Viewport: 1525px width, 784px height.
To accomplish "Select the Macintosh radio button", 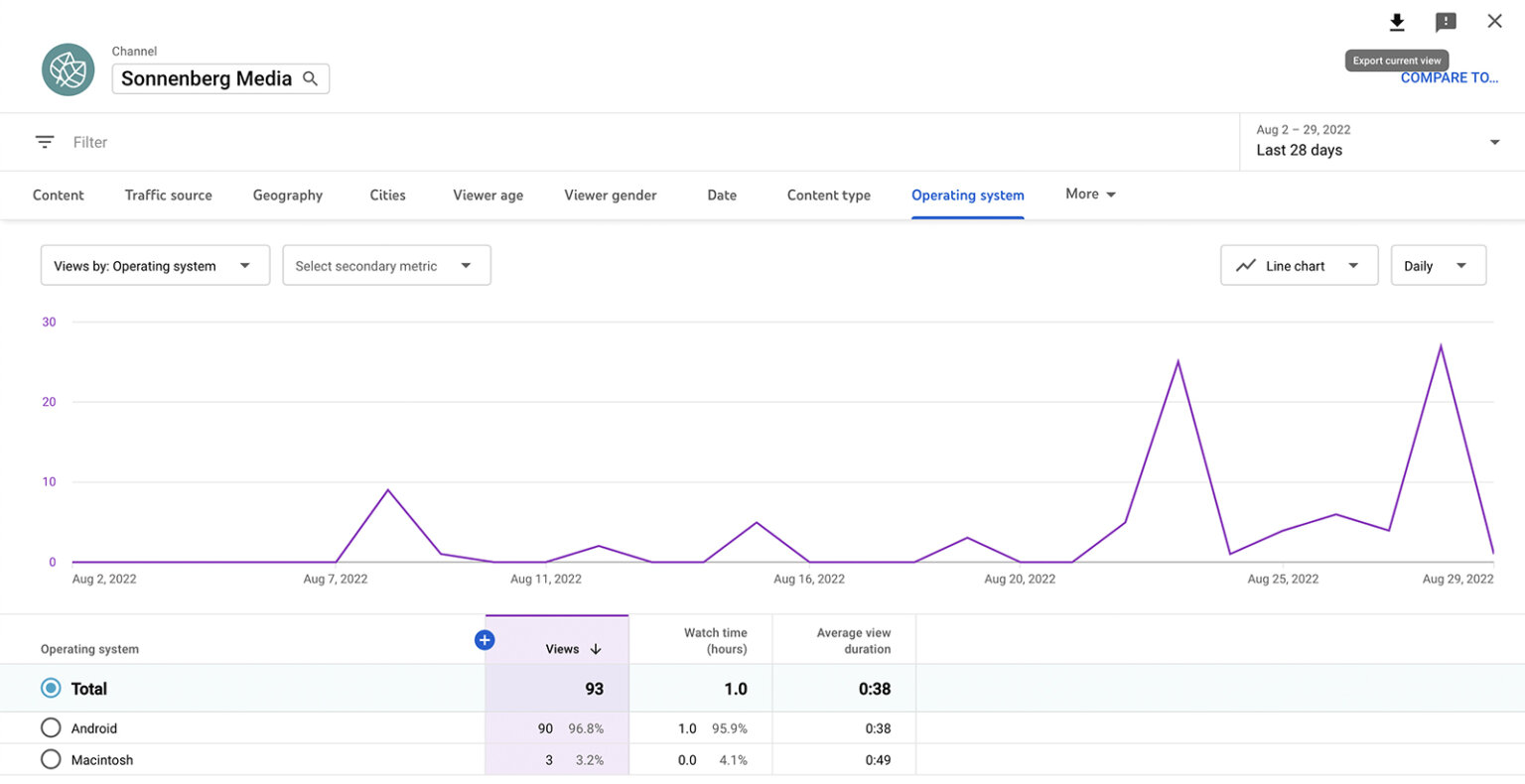I will (51, 759).
